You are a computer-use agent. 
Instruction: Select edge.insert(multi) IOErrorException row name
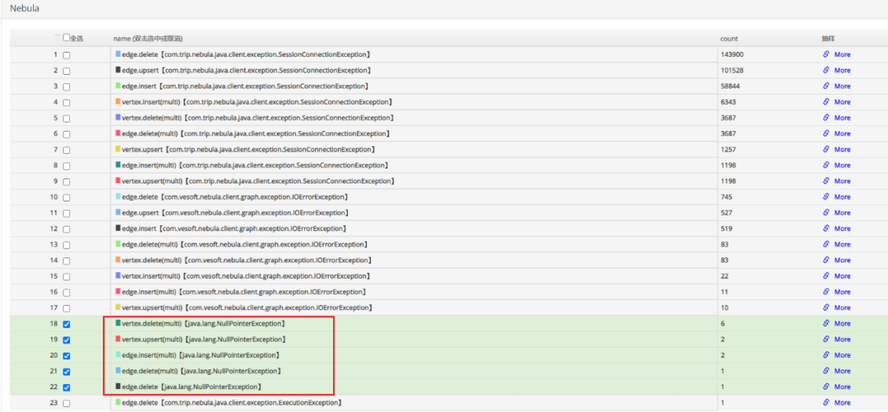244,292
